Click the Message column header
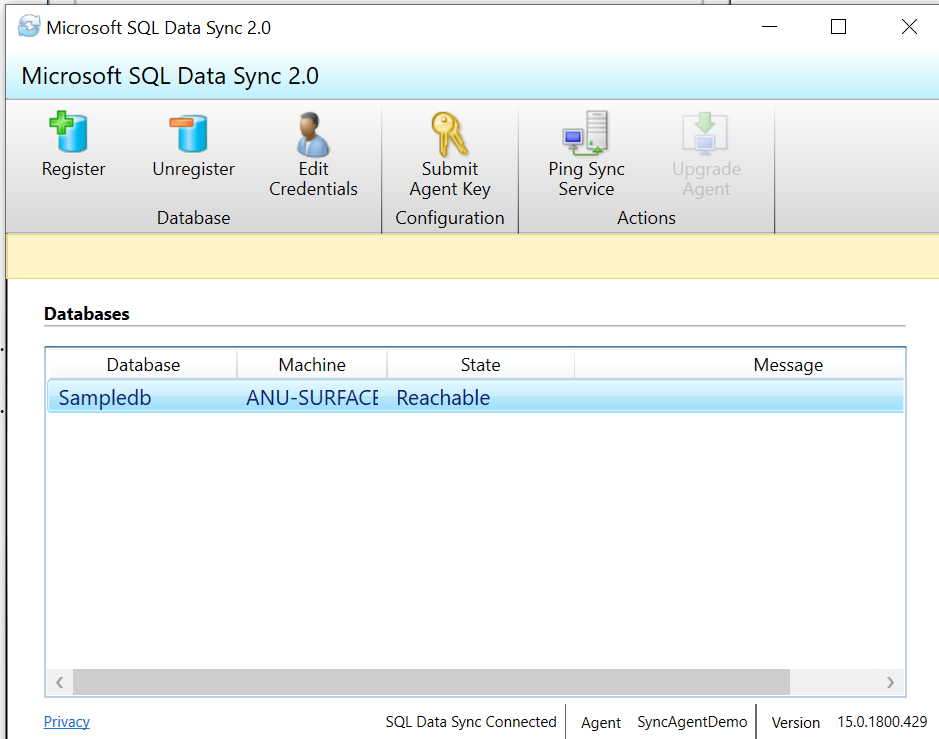This screenshot has height=739, width=939. point(787,364)
